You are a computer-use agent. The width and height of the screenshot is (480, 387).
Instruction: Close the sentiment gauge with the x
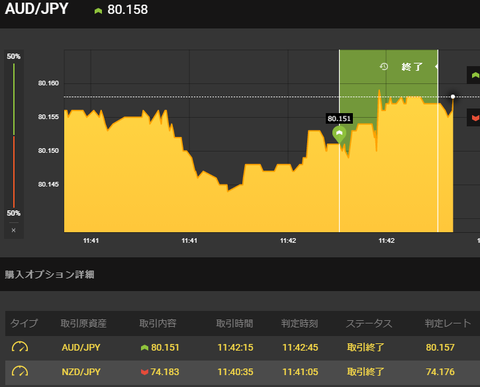pos(14,230)
